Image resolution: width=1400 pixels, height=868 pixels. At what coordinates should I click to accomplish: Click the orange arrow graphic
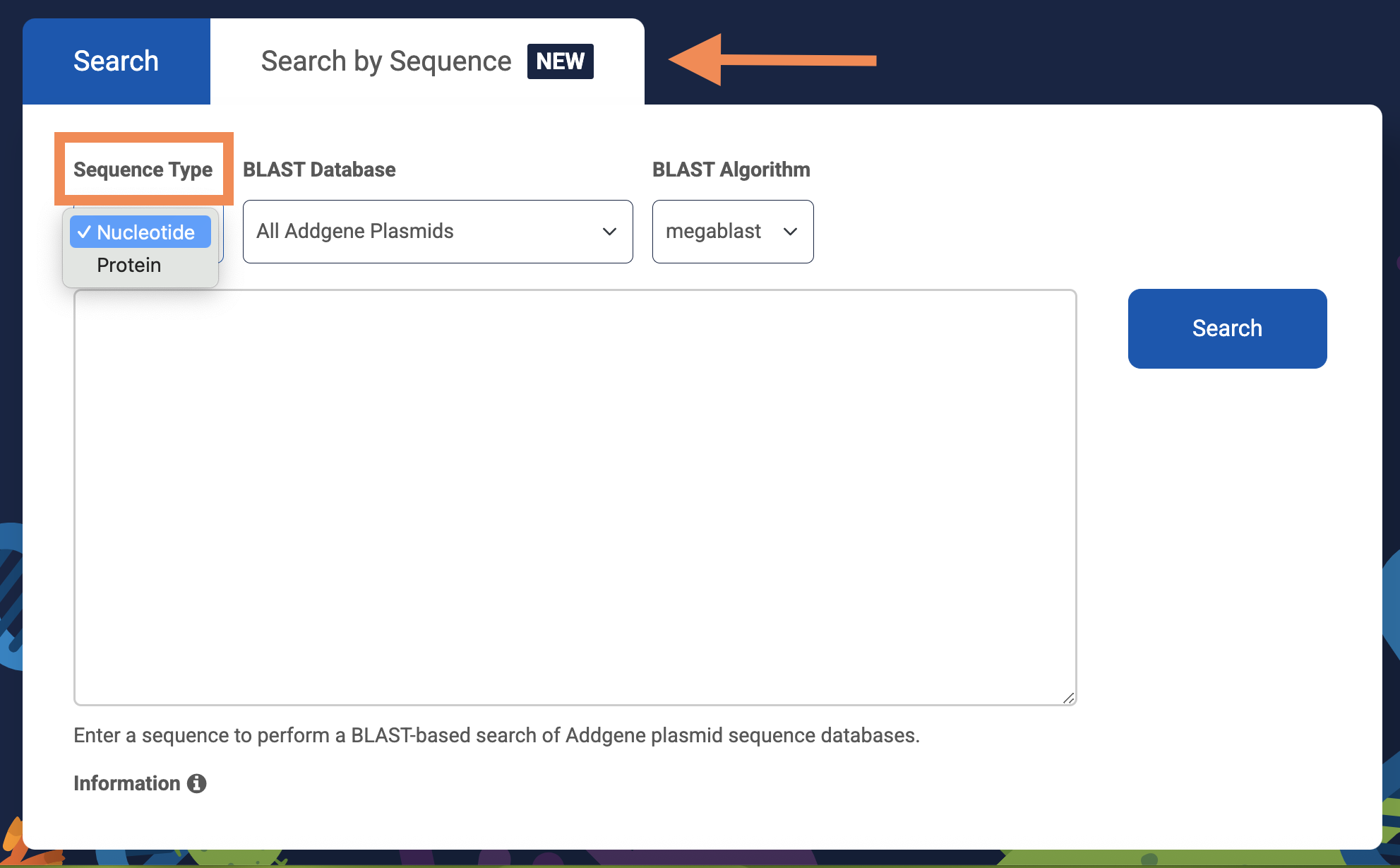pos(772,60)
